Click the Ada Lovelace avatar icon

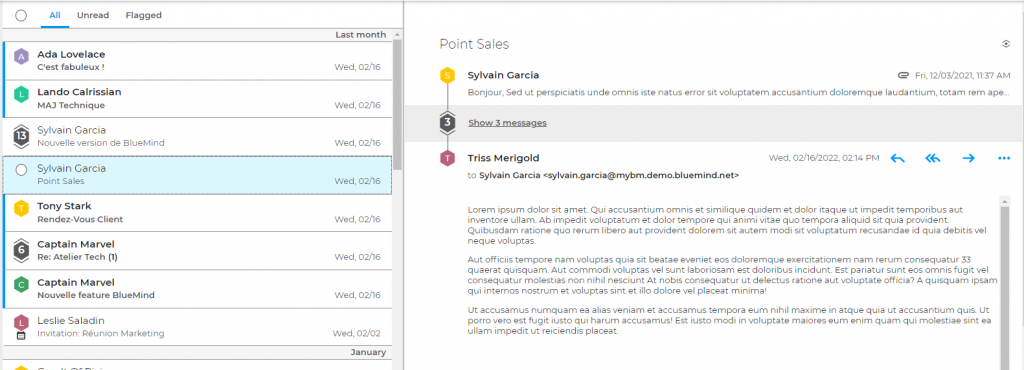pyautogui.click(x=22, y=57)
